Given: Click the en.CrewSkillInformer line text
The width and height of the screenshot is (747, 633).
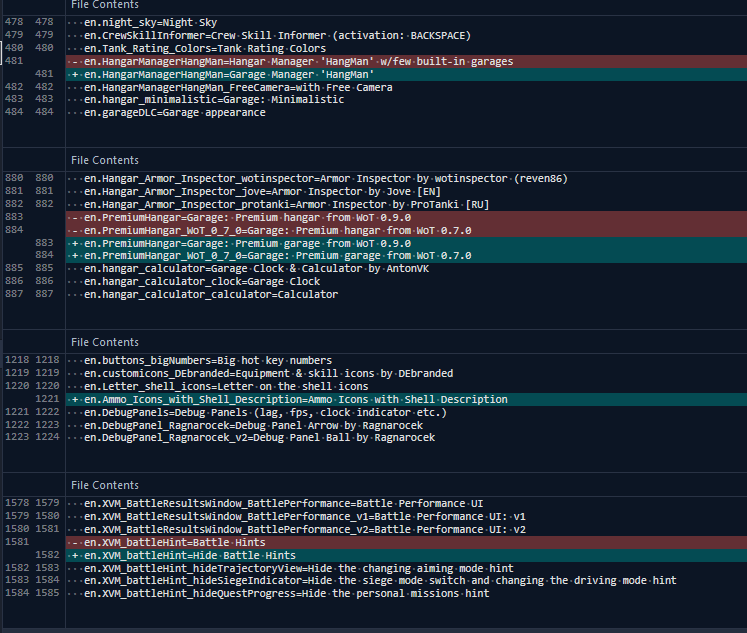Looking at the screenshot, I should click(x=277, y=35).
